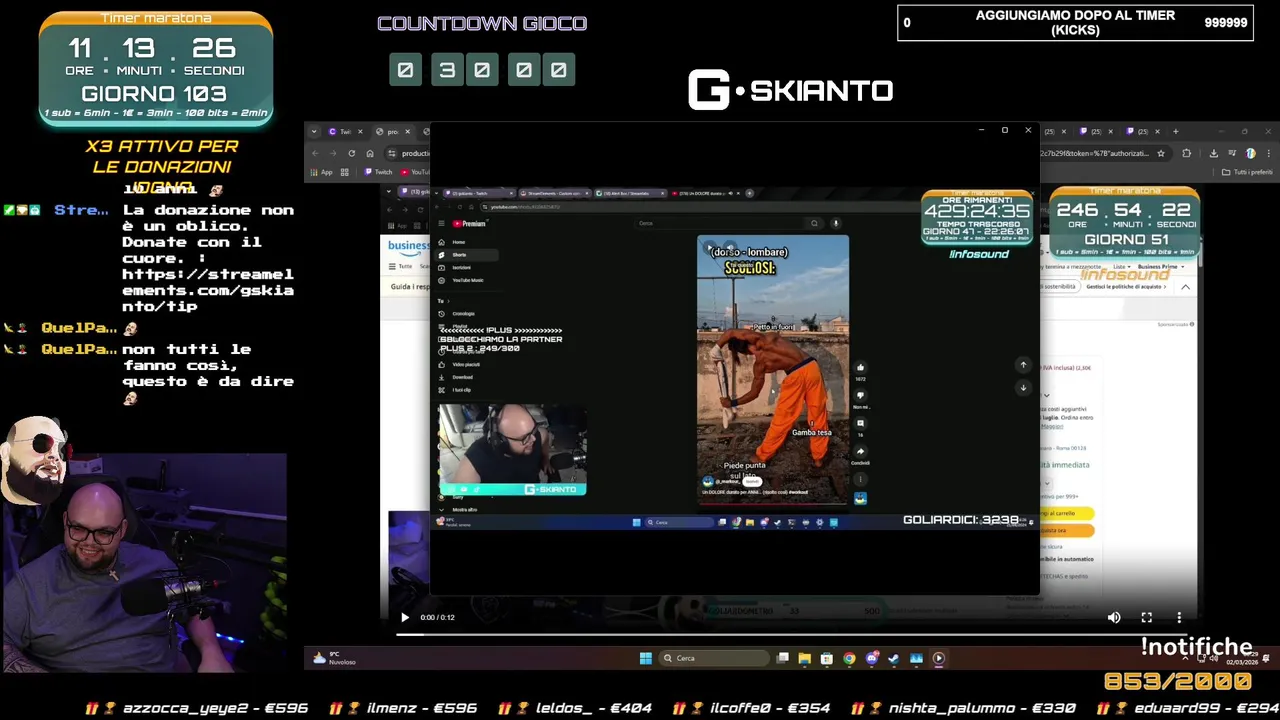Open Chrome home page button
Screen dimensions: 1280x720
(x=370, y=153)
